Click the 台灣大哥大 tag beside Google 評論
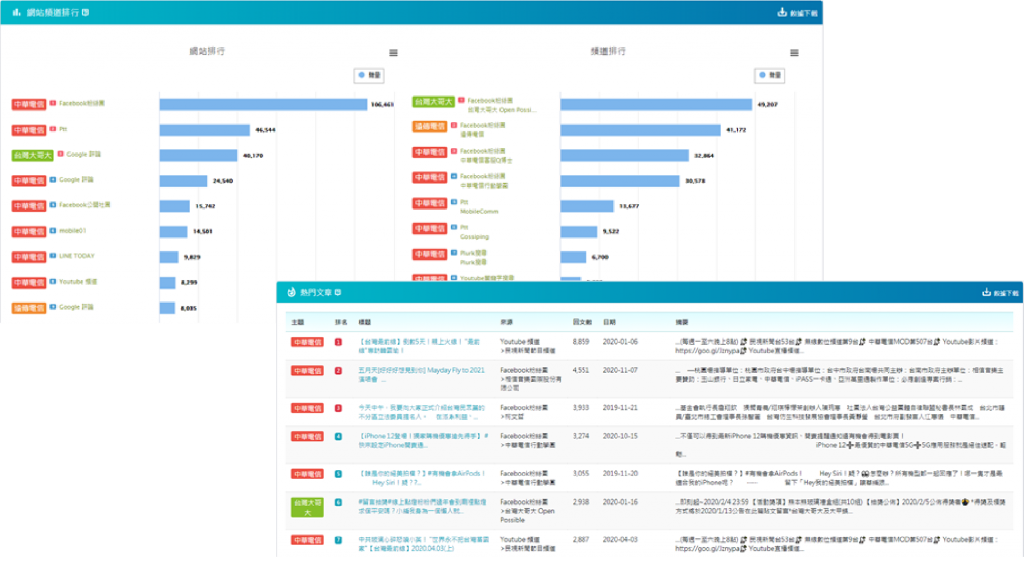 32,155
